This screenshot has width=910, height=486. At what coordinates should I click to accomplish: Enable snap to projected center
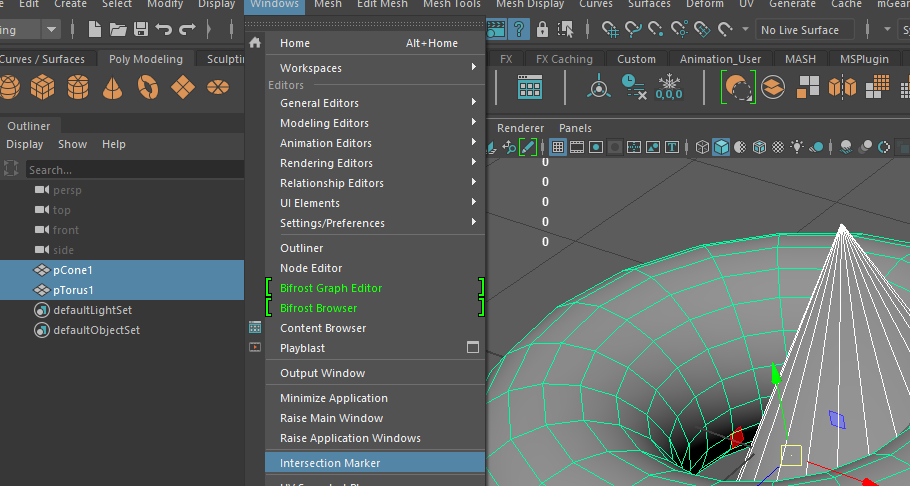click(x=679, y=29)
